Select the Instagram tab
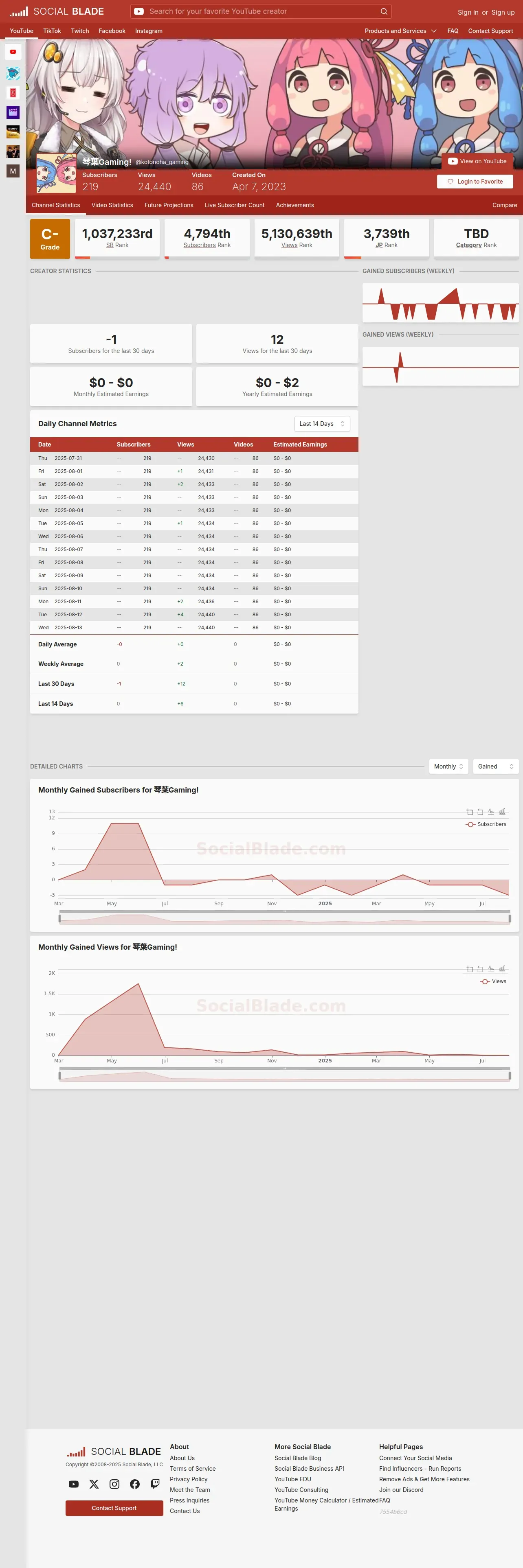Screen dimensions: 523x1568 coord(149,31)
